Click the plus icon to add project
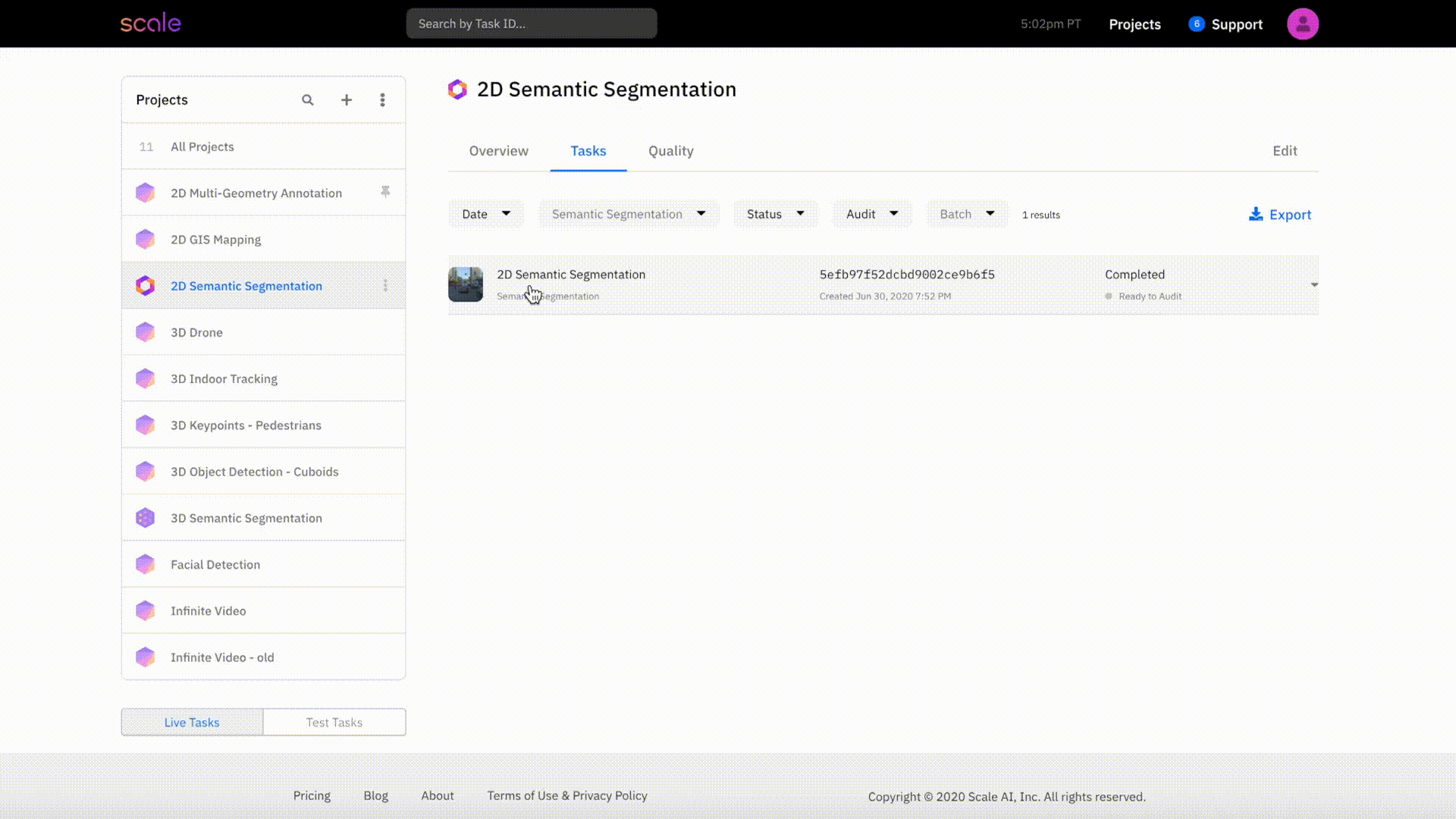Image resolution: width=1456 pixels, height=819 pixels. pyautogui.click(x=346, y=100)
